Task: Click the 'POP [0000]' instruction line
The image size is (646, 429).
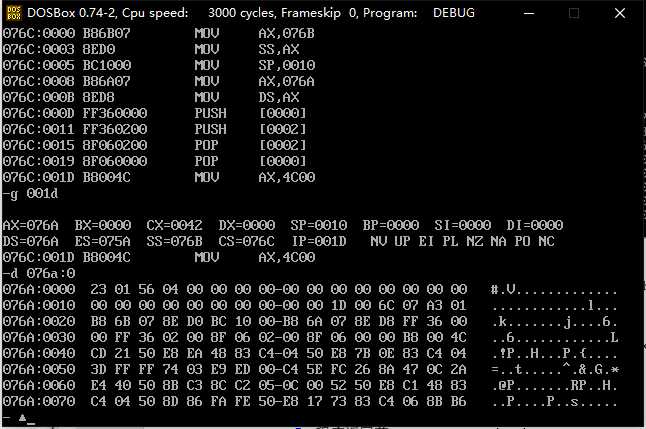Action: 154,161
